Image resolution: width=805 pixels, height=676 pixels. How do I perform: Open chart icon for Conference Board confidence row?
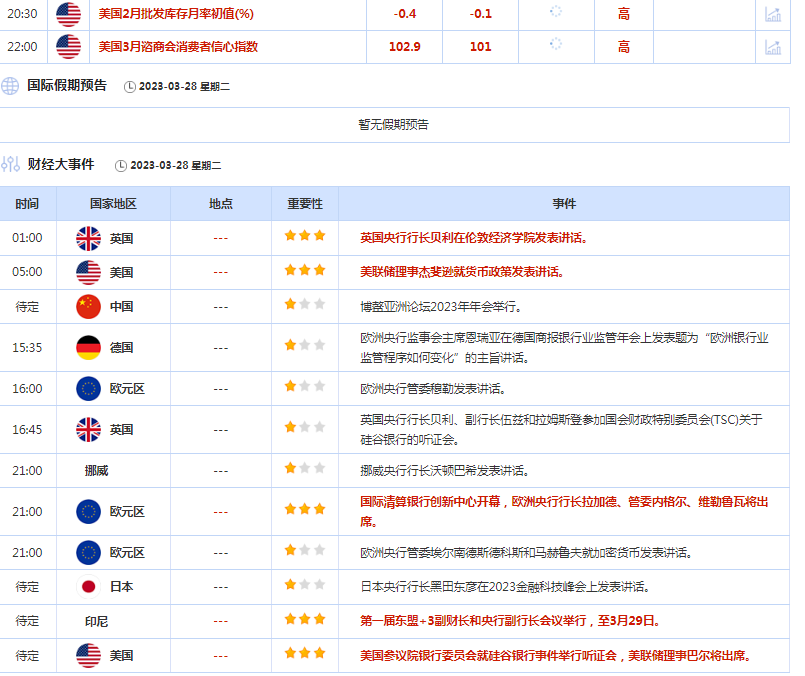point(772,46)
